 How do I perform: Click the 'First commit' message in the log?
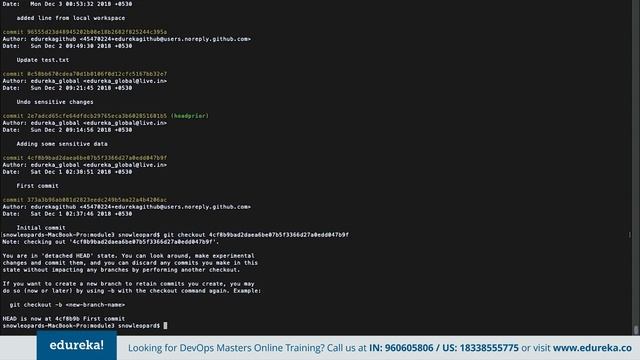coord(38,186)
